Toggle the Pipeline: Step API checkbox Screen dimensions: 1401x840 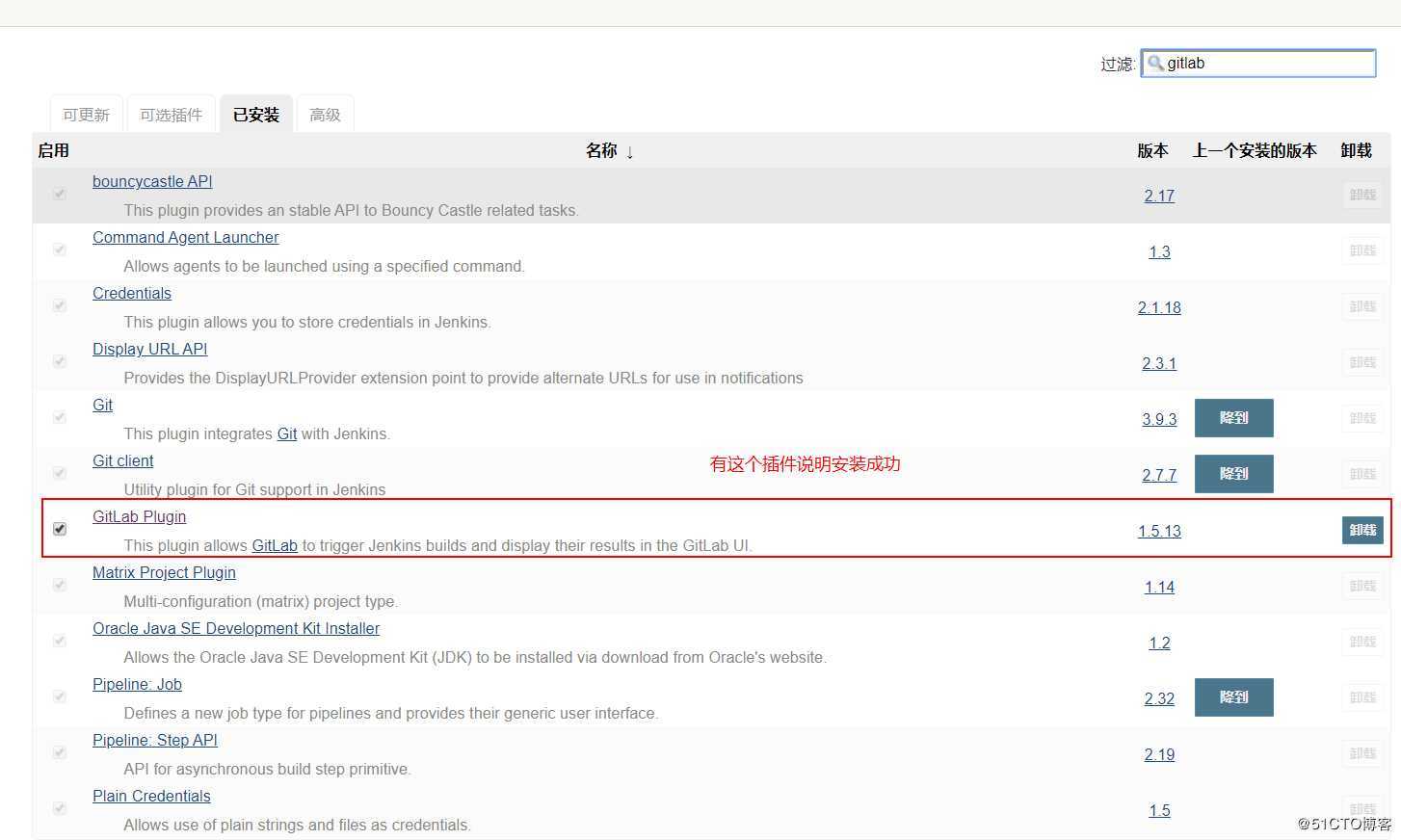tap(60, 752)
